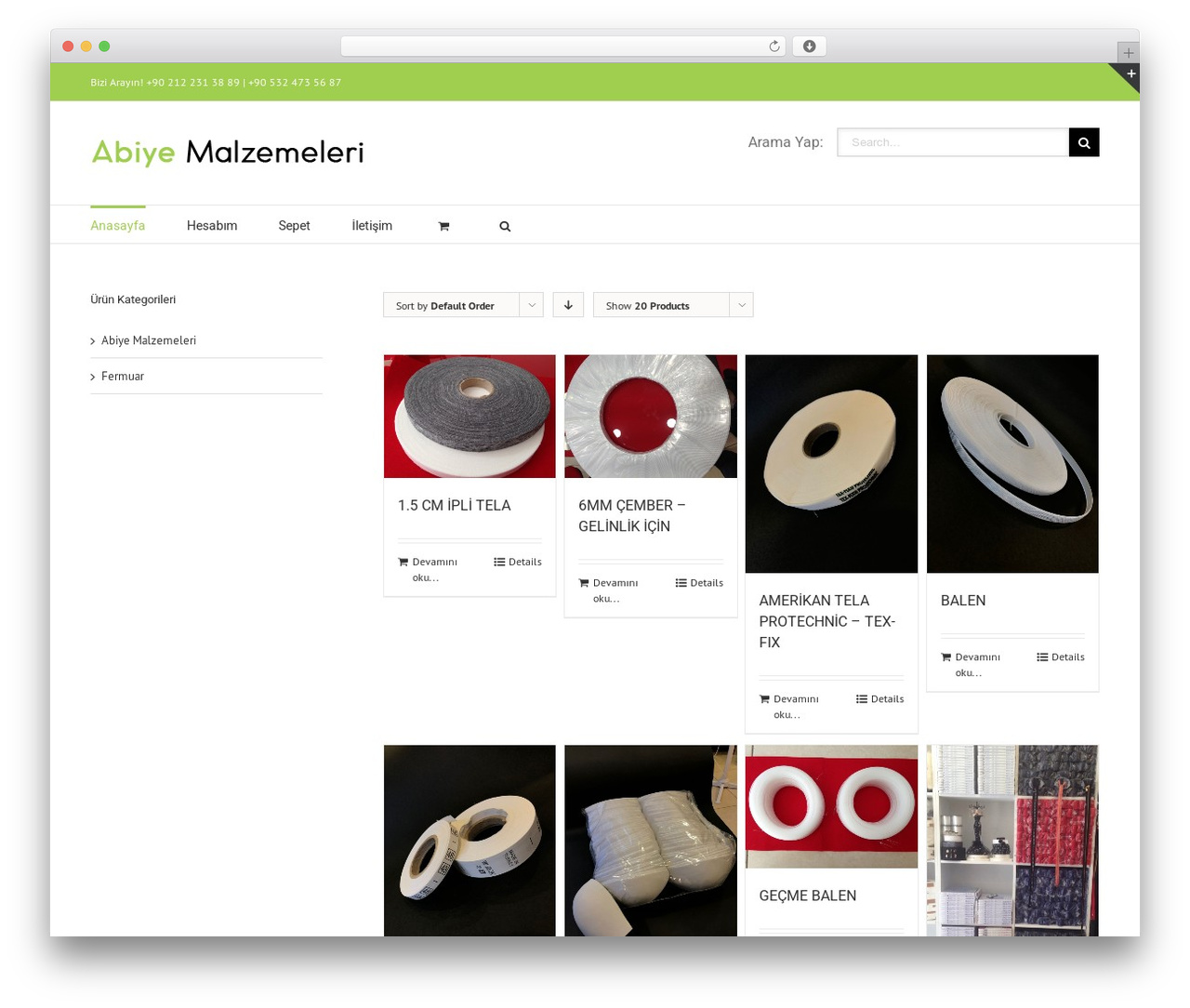Open Sepet menu item
Image resolution: width=1190 pixels, height=1008 pixels.
click(x=294, y=225)
